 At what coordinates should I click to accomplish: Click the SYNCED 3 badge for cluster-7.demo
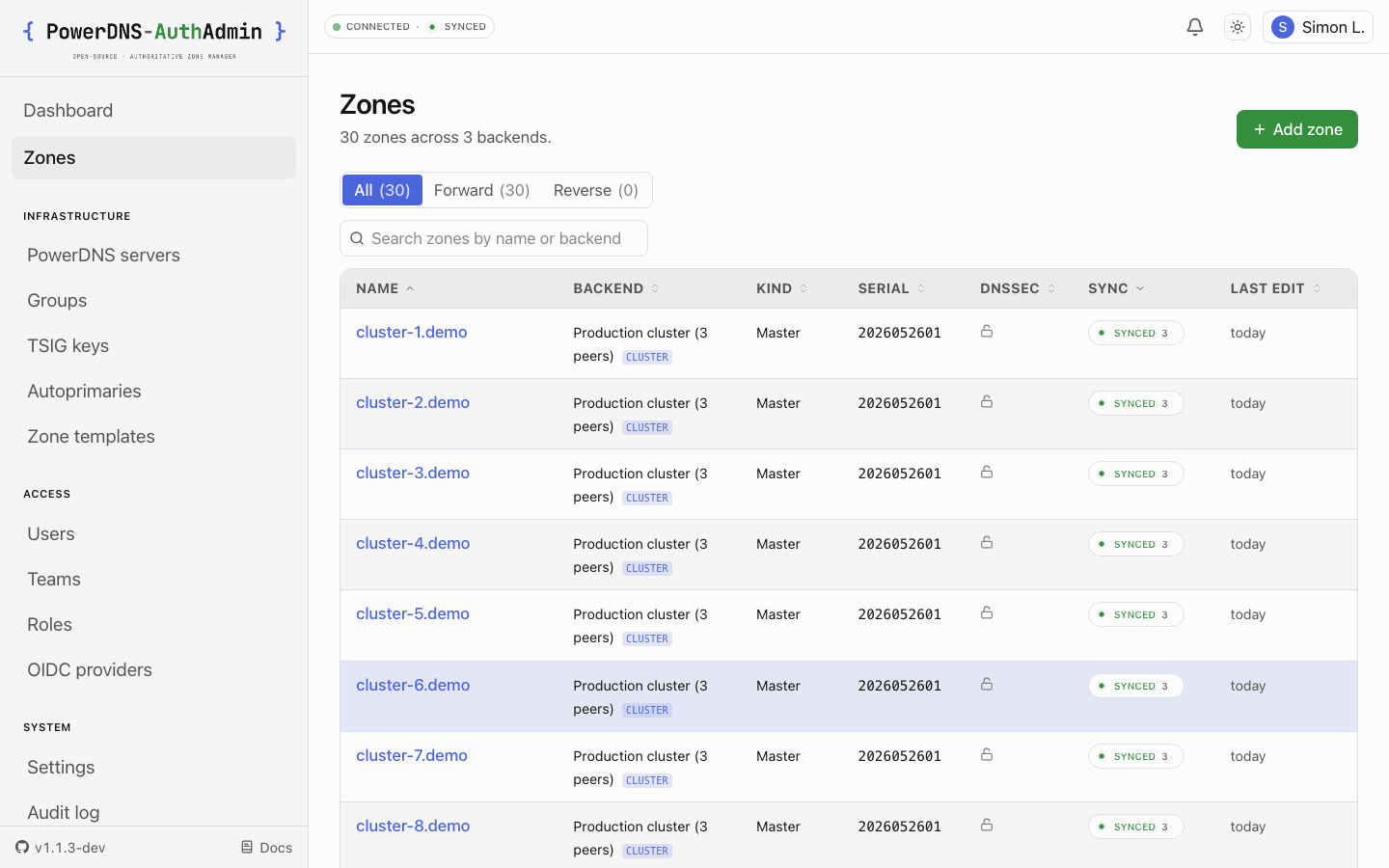pyautogui.click(x=1136, y=756)
